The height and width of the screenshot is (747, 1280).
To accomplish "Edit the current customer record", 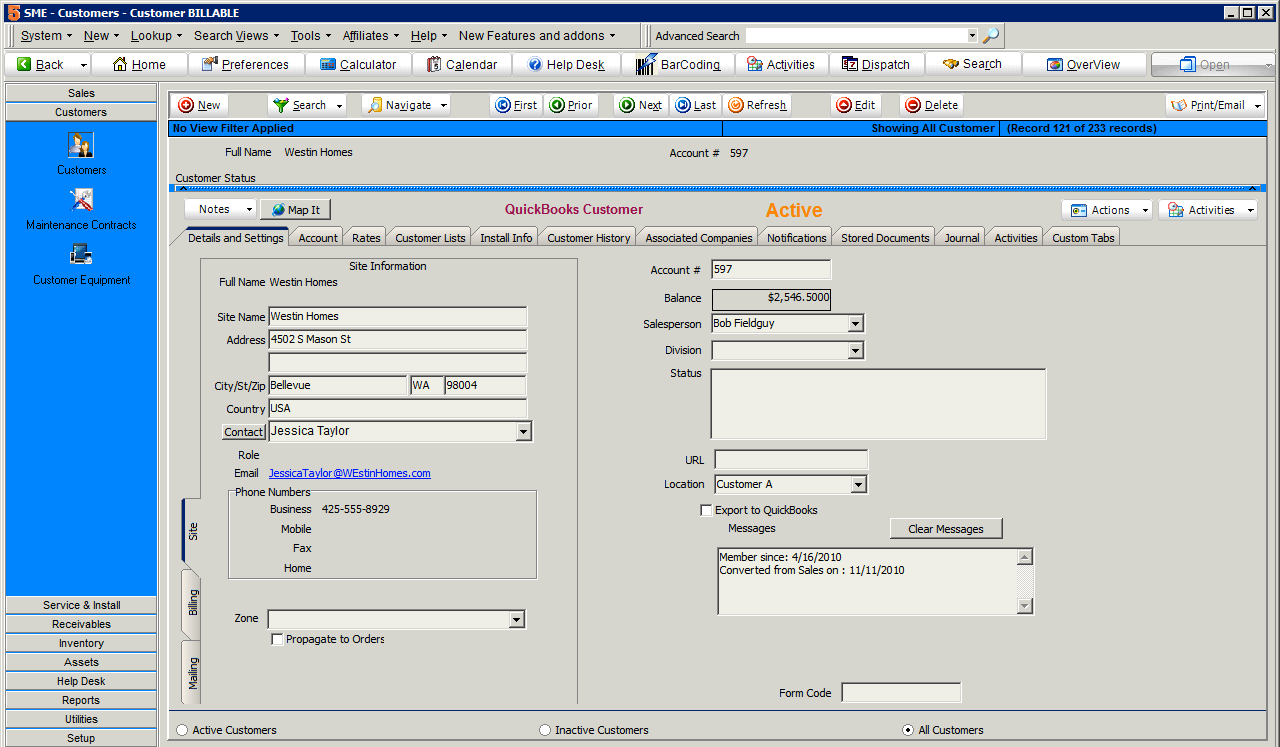I will (856, 105).
